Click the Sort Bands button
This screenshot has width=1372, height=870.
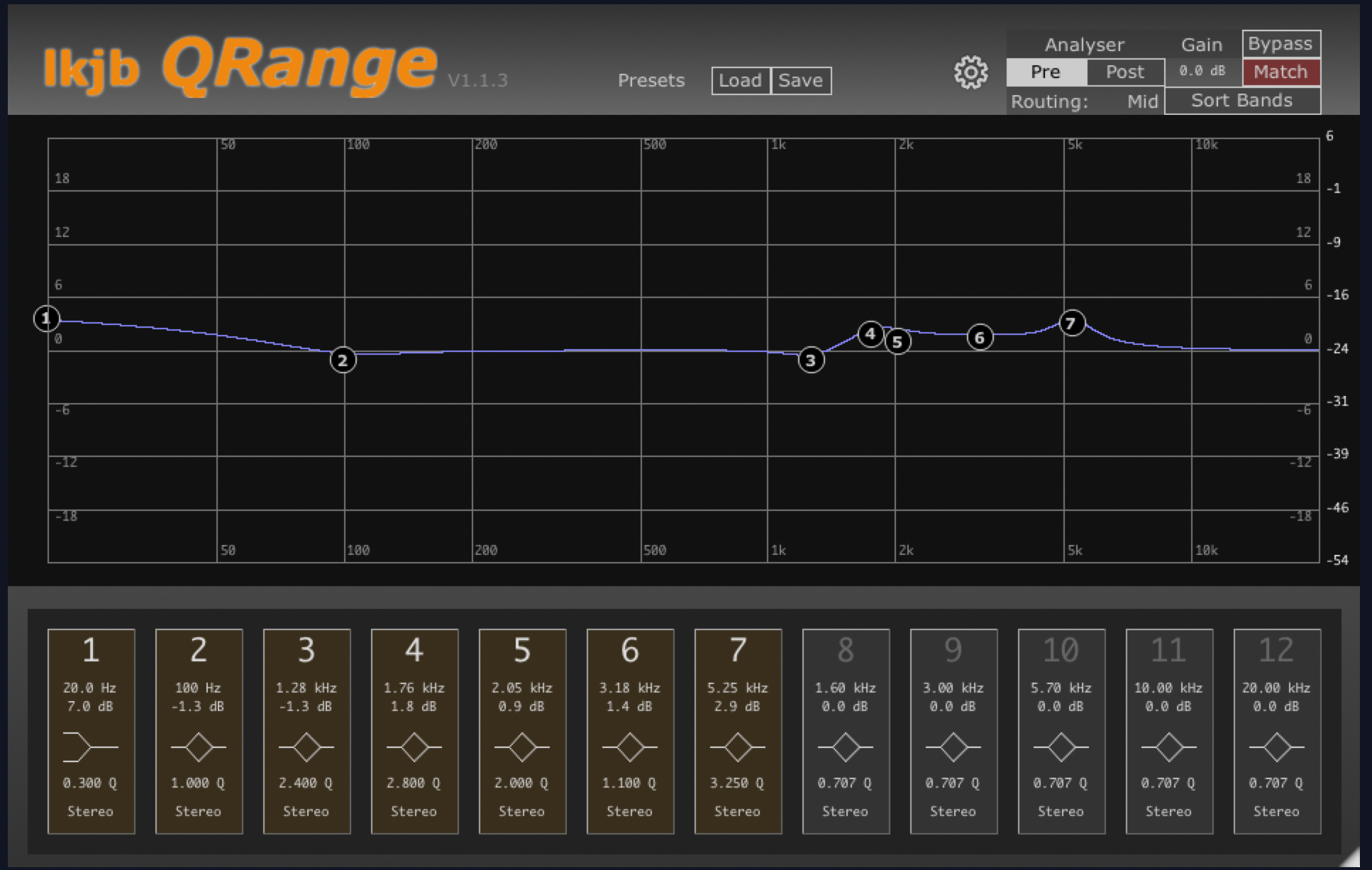pos(1242,100)
